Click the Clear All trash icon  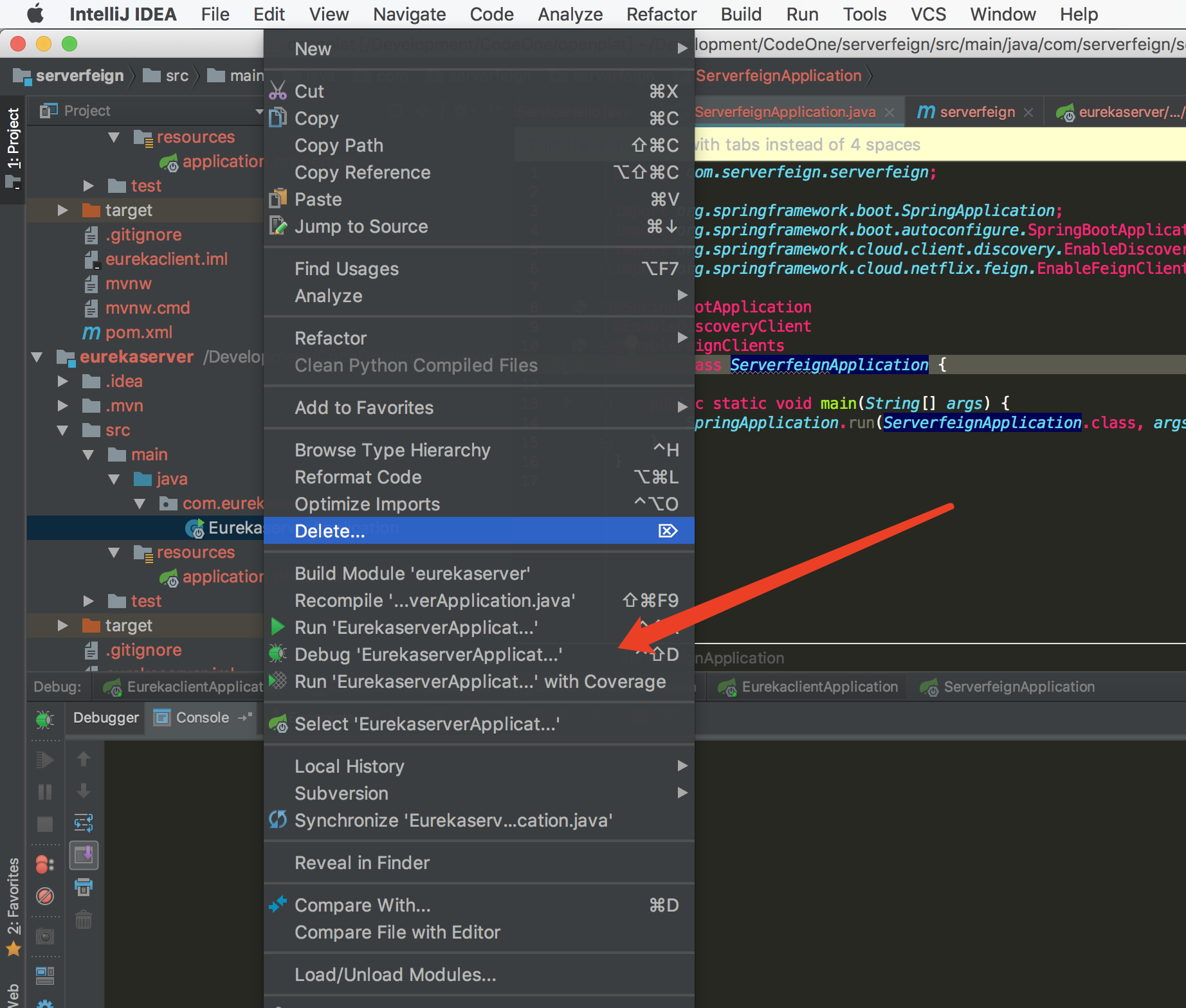coord(84,920)
